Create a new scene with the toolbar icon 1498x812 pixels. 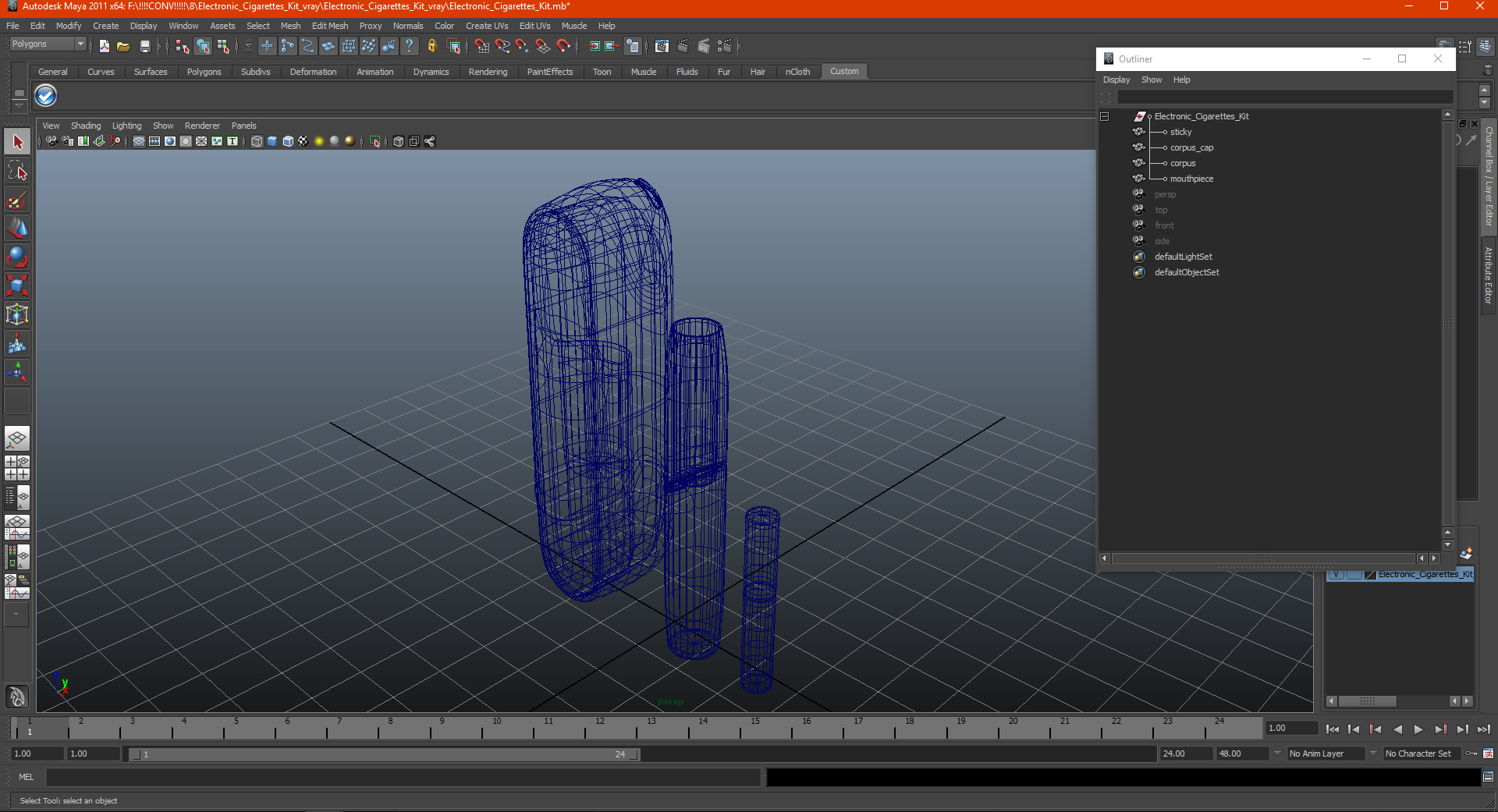tap(105, 47)
